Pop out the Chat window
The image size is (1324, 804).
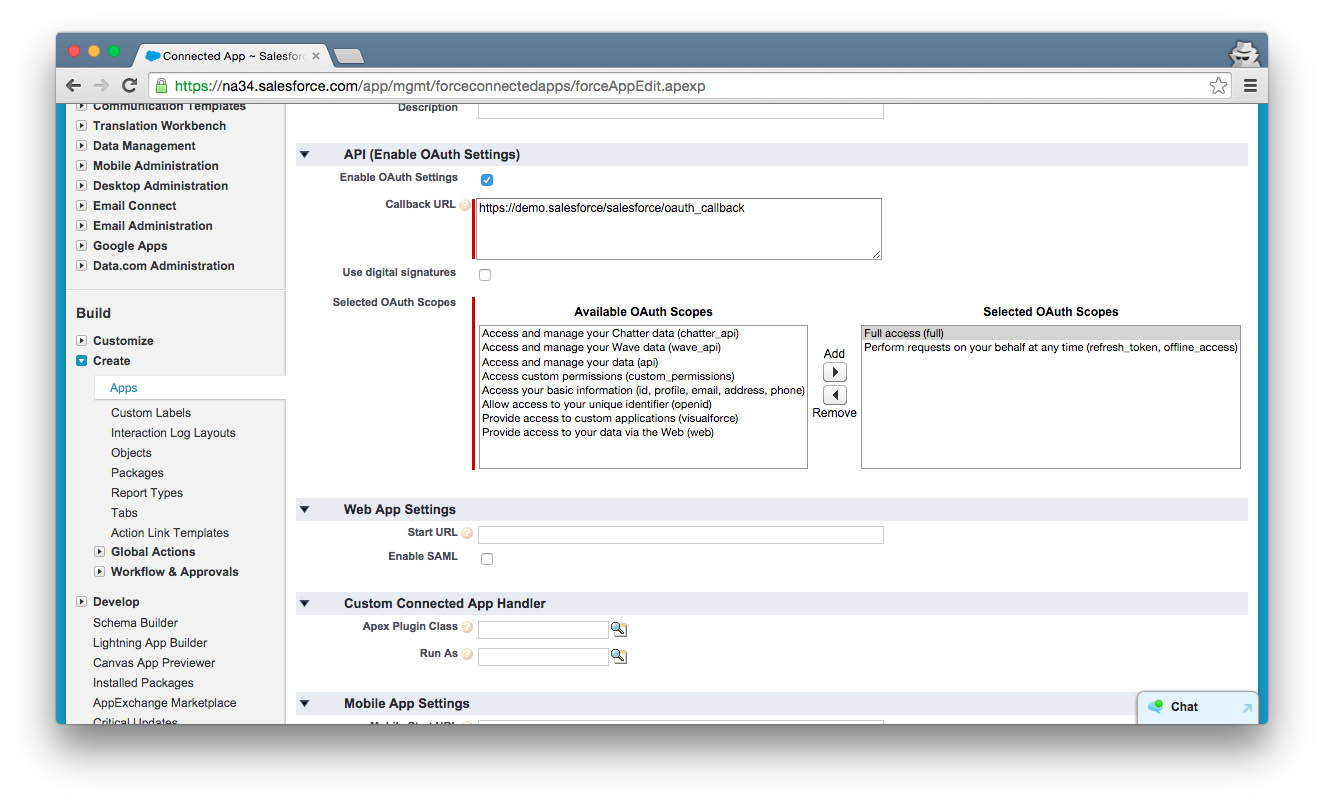1246,708
